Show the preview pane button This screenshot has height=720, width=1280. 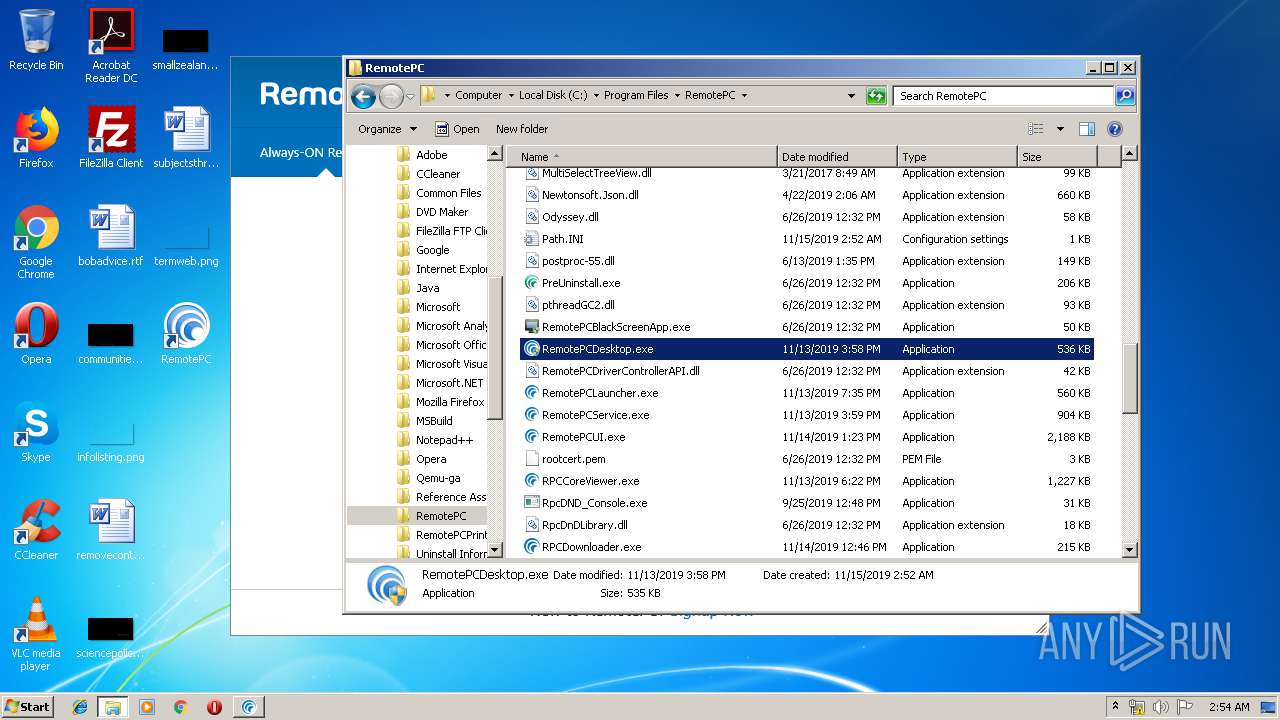tap(1087, 129)
